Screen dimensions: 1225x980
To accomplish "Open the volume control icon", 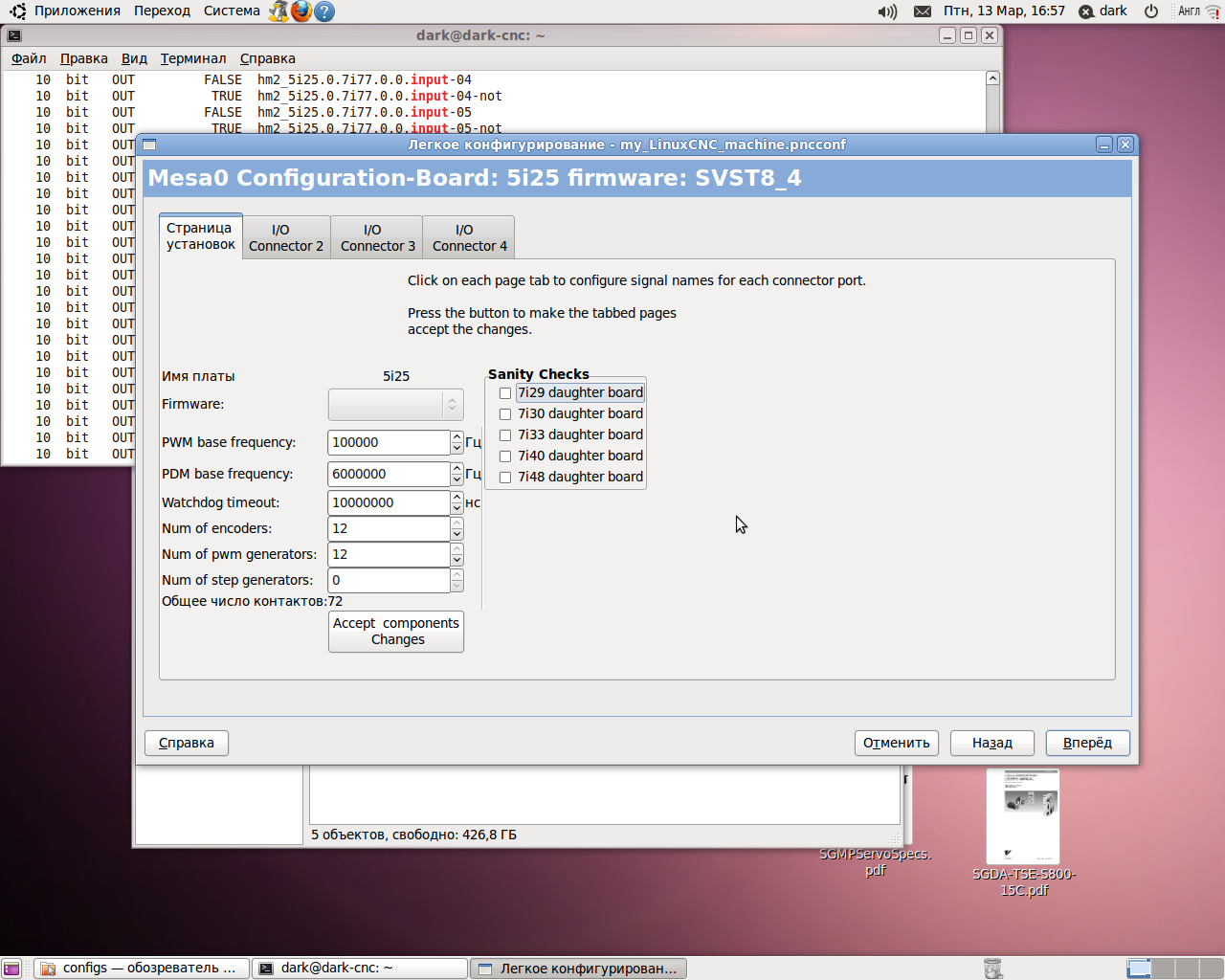I will pos(887,11).
